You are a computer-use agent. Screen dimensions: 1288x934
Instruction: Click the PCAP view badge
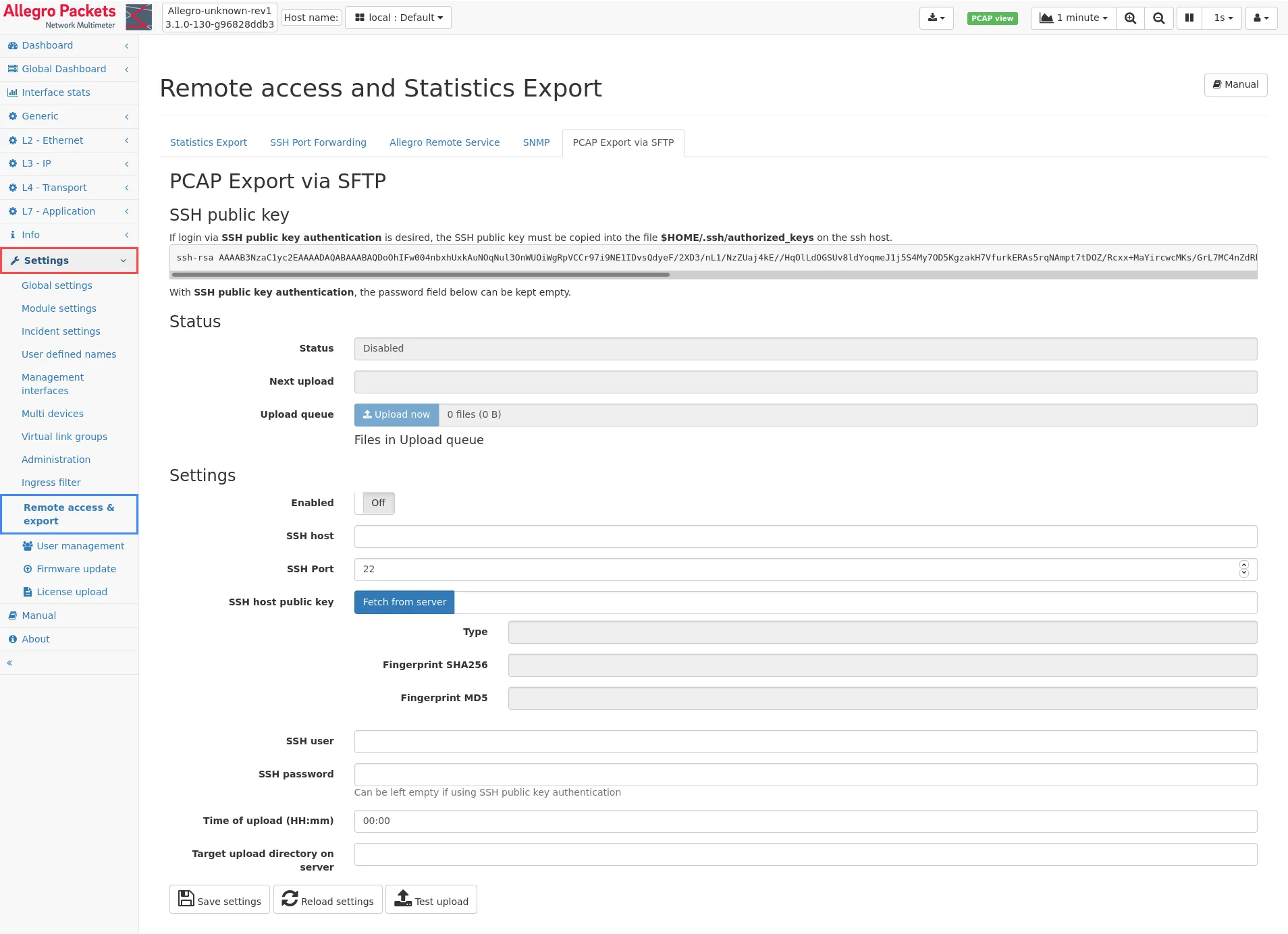click(x=992, y=18)
